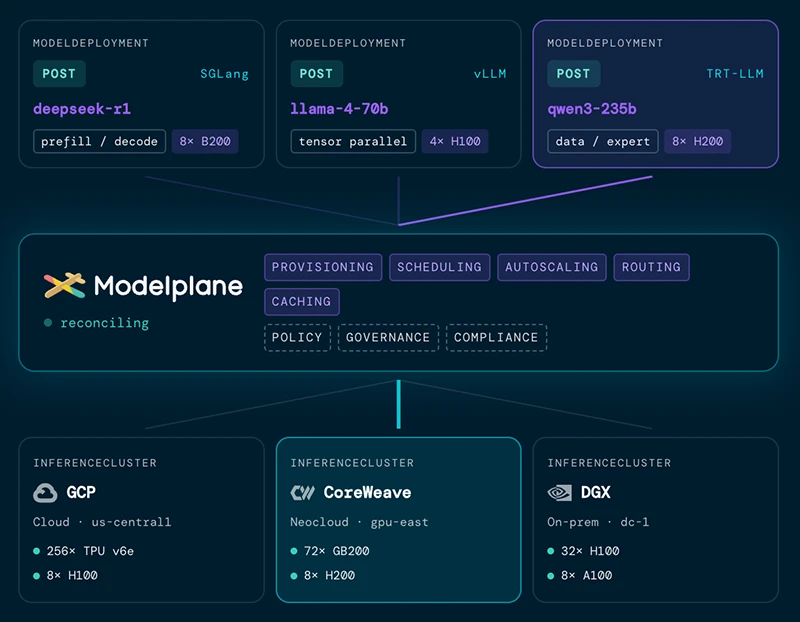Click the CoreWeave cluster name
The height and width of the screenshot is (622, 800).
(x=367, y=492)
